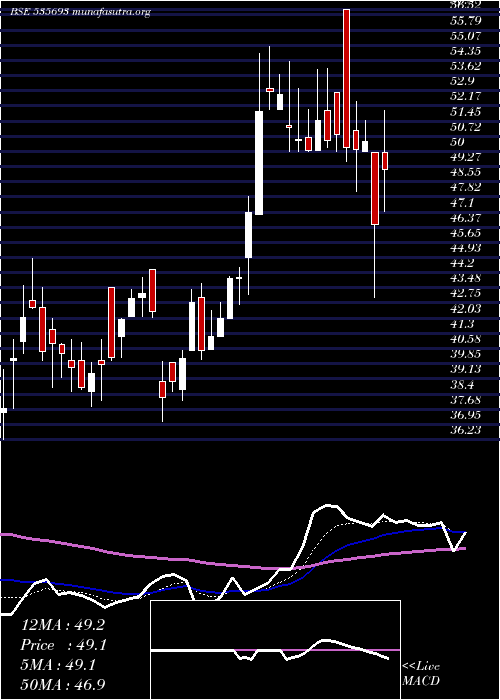The width and height of the screenshot is (500, 700).
Task: Choose the 39.85 price axis value
Action: pos(465,354)
